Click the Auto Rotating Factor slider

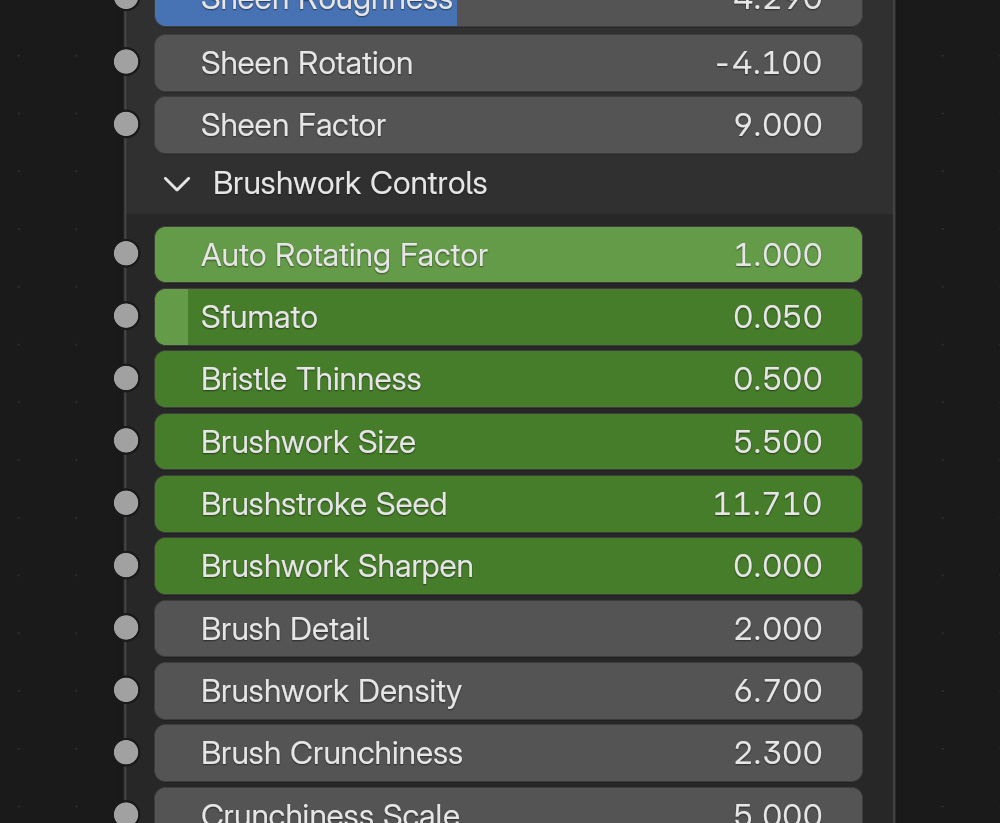pyautogui.click(x=508, y=255)
